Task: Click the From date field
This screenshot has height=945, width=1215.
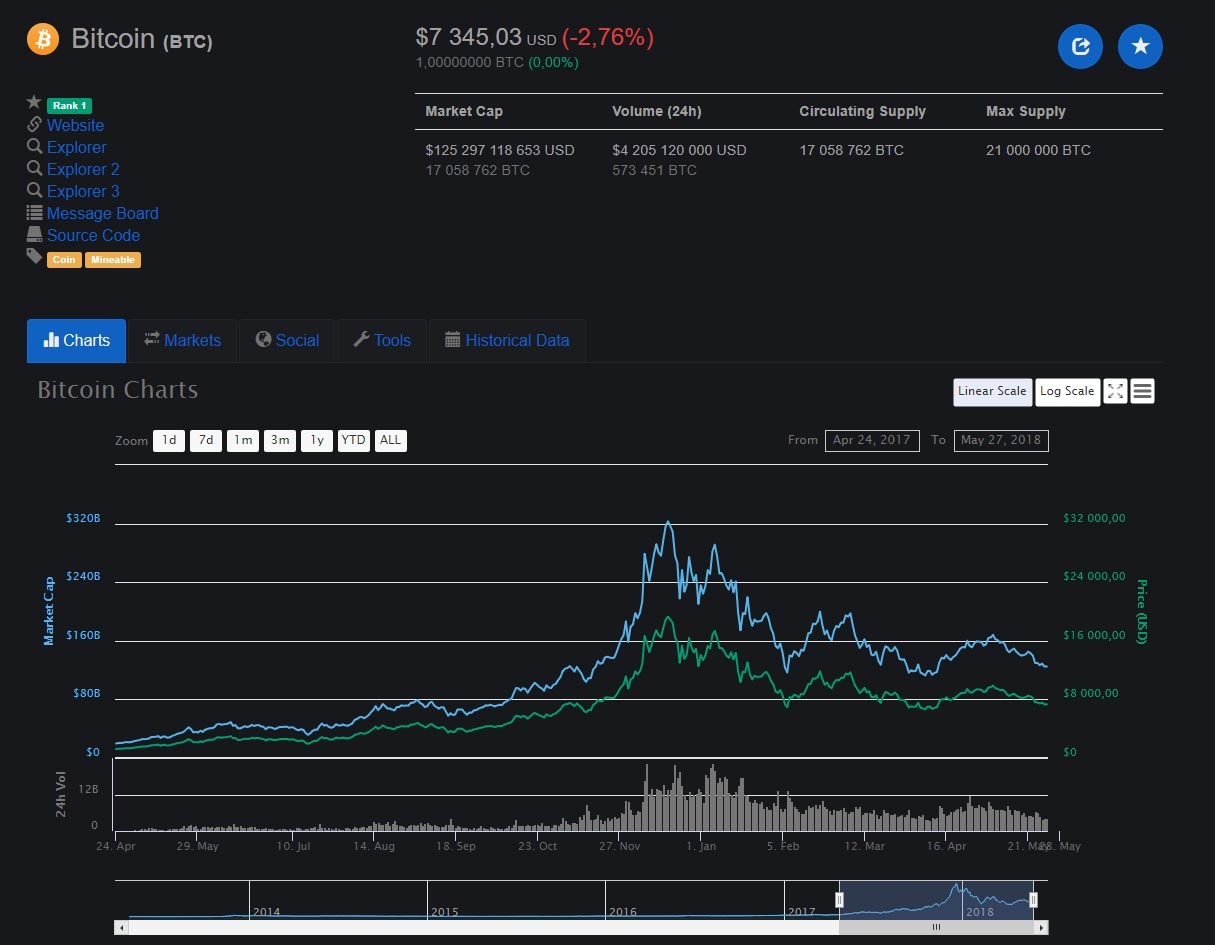Action: (x=872, y=440)
